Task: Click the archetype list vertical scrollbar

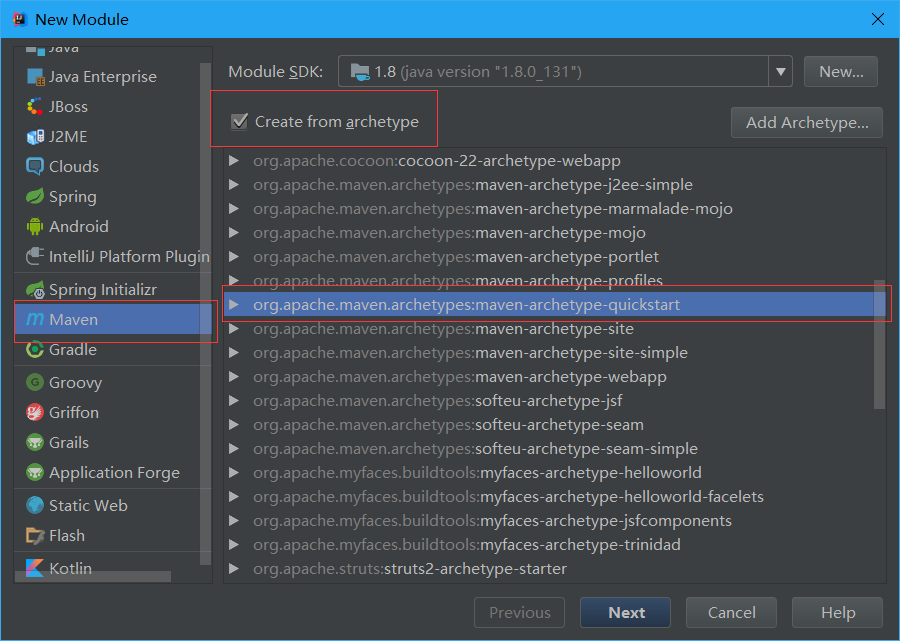Action: pyautogui.click(x=879, y=344)
